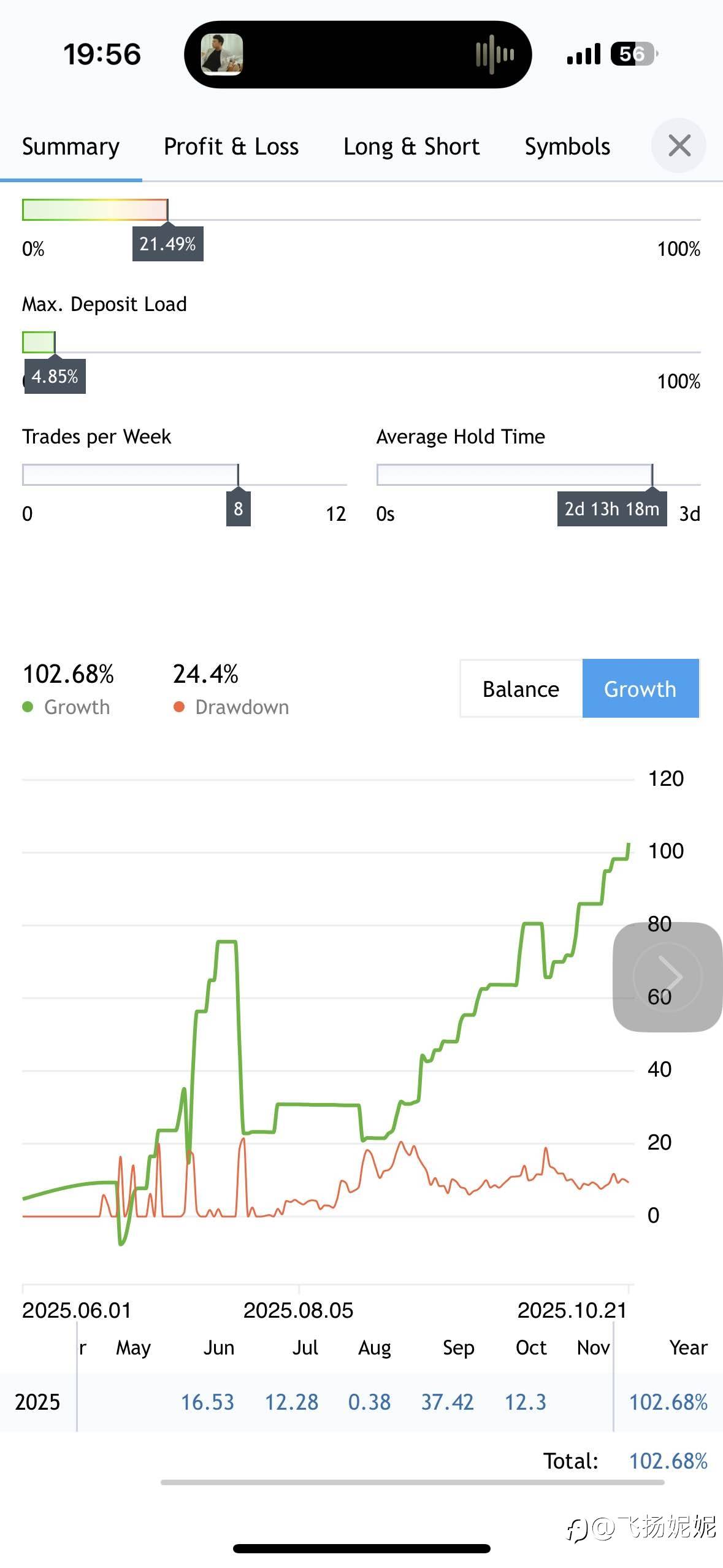Tap the Trades per Week marker 8

click(238, 509)
